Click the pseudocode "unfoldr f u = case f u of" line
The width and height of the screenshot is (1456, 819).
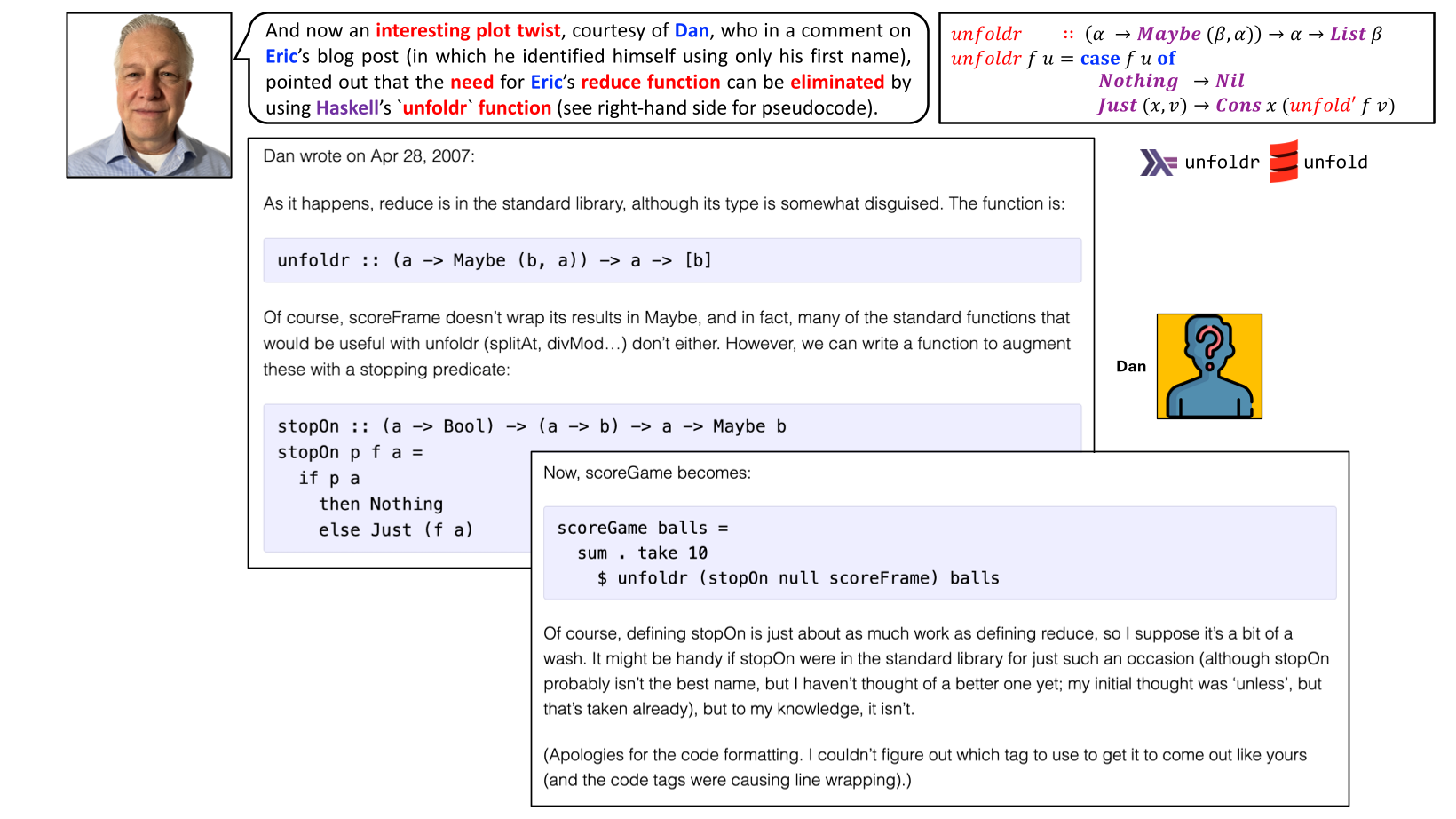click(1063, 59)
